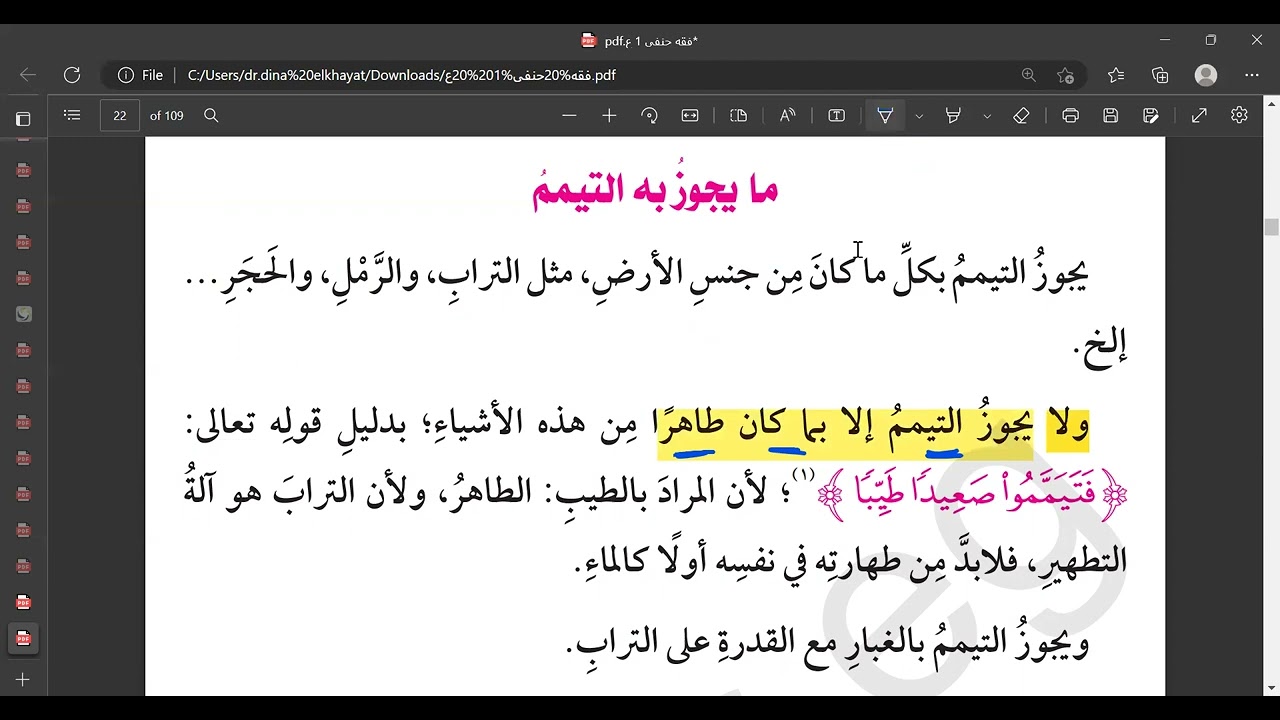Image resolution: width=1280 pixels, height=720 pixels.
Task: Save the PDF as a copy
Action: coord(1150,116)
